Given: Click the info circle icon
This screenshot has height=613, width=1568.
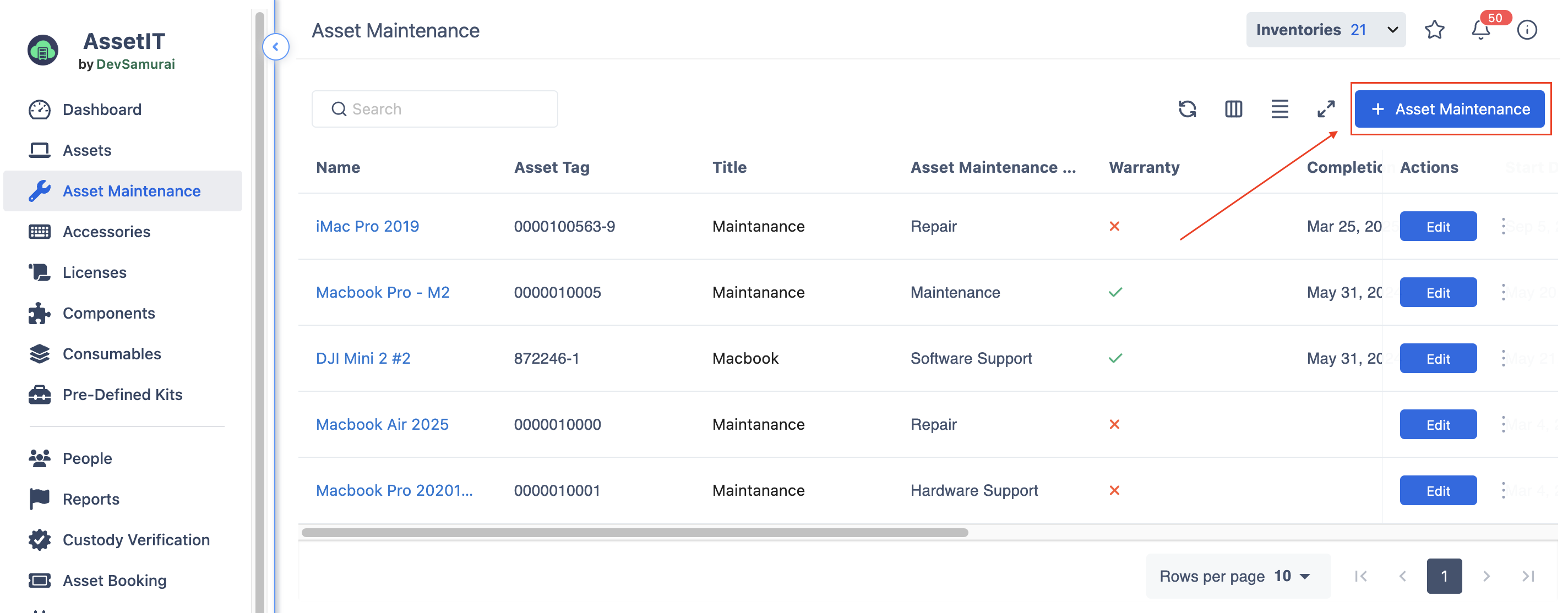Looking at the screenshot, I should click(x=1527, y=30).
